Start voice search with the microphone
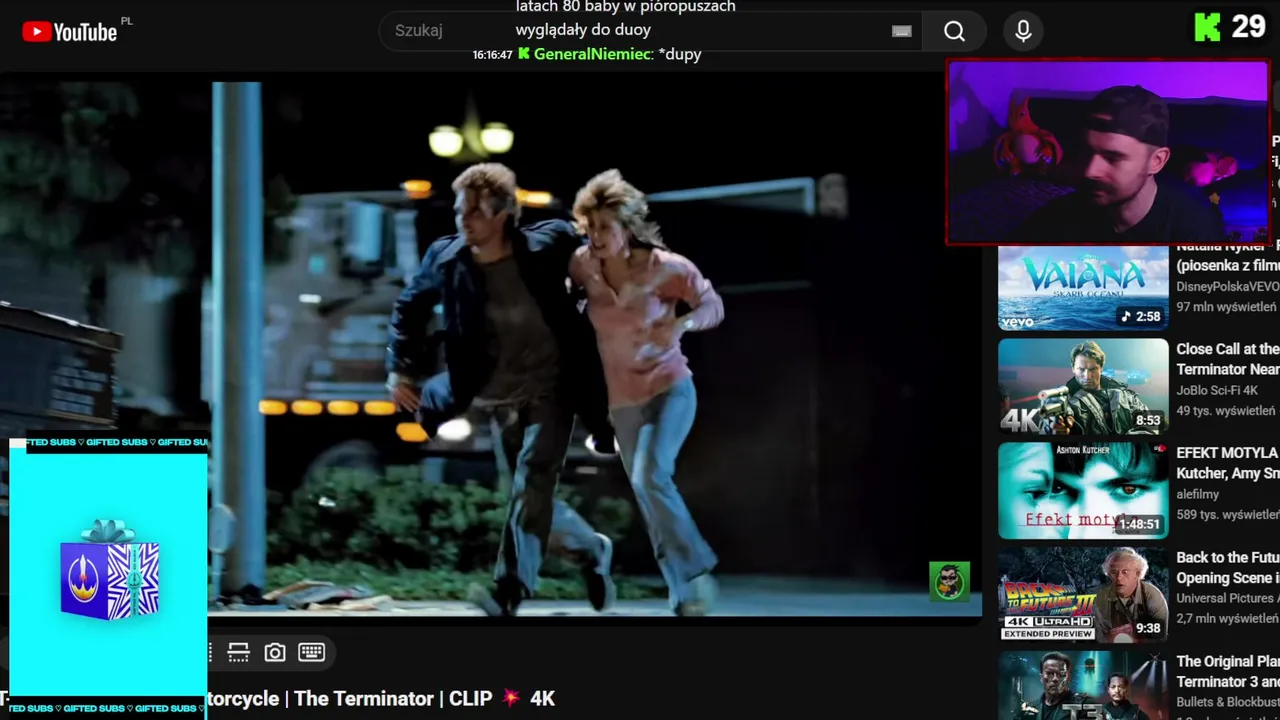The height and width of the screenshot is (720, 1280). [1023, 31]
